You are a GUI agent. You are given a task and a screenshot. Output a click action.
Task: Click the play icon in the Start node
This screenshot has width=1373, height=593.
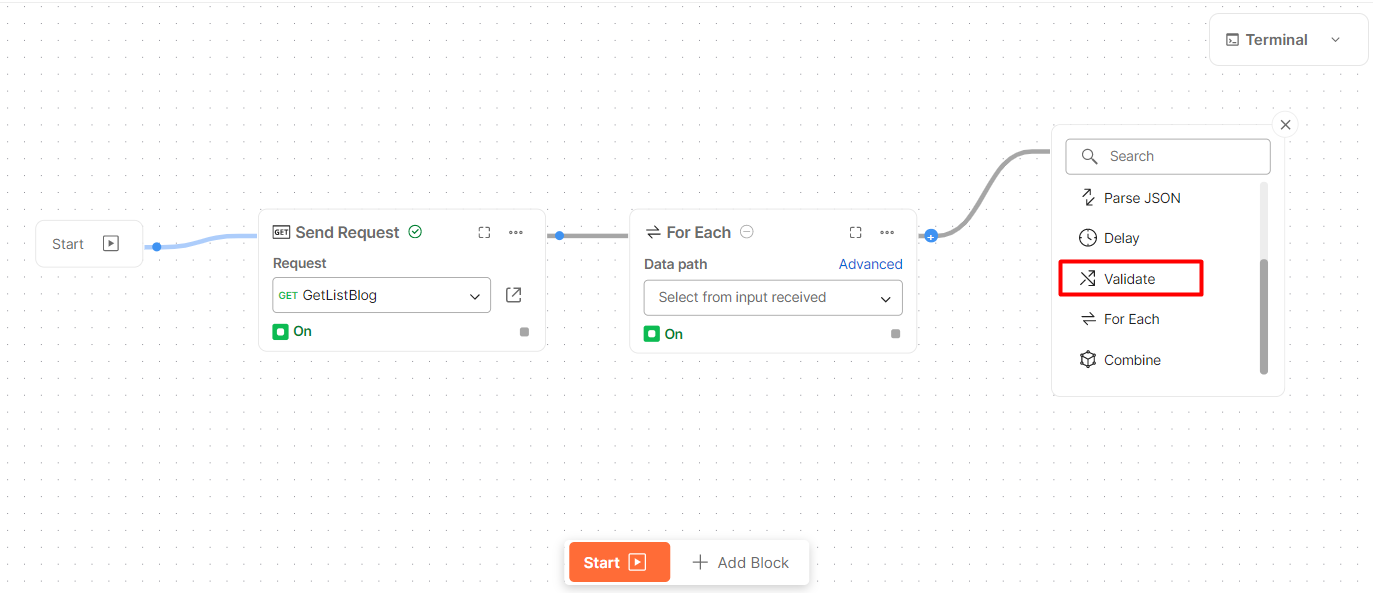(111, 243)
